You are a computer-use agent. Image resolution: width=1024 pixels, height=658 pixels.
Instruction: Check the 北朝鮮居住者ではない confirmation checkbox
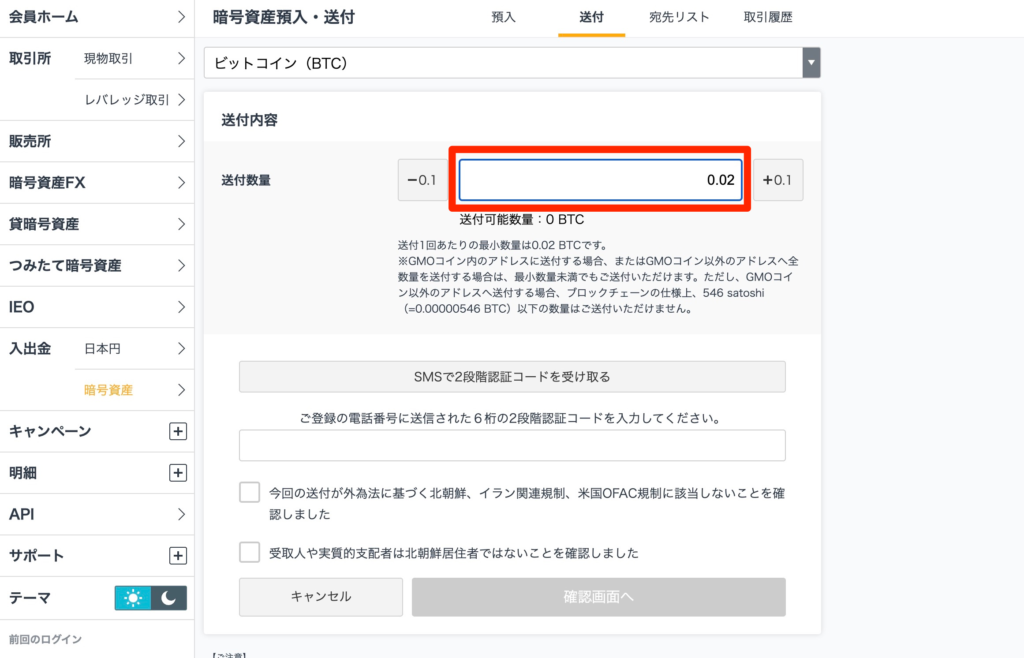point(248,551)
